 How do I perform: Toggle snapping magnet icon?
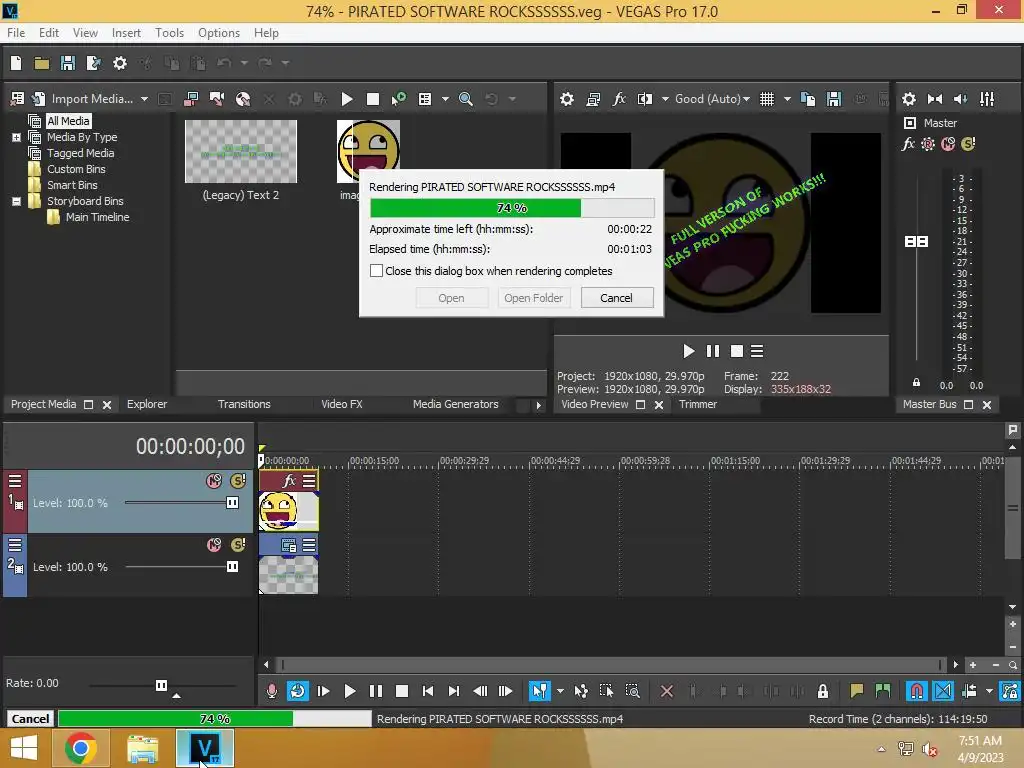[916, 691]
